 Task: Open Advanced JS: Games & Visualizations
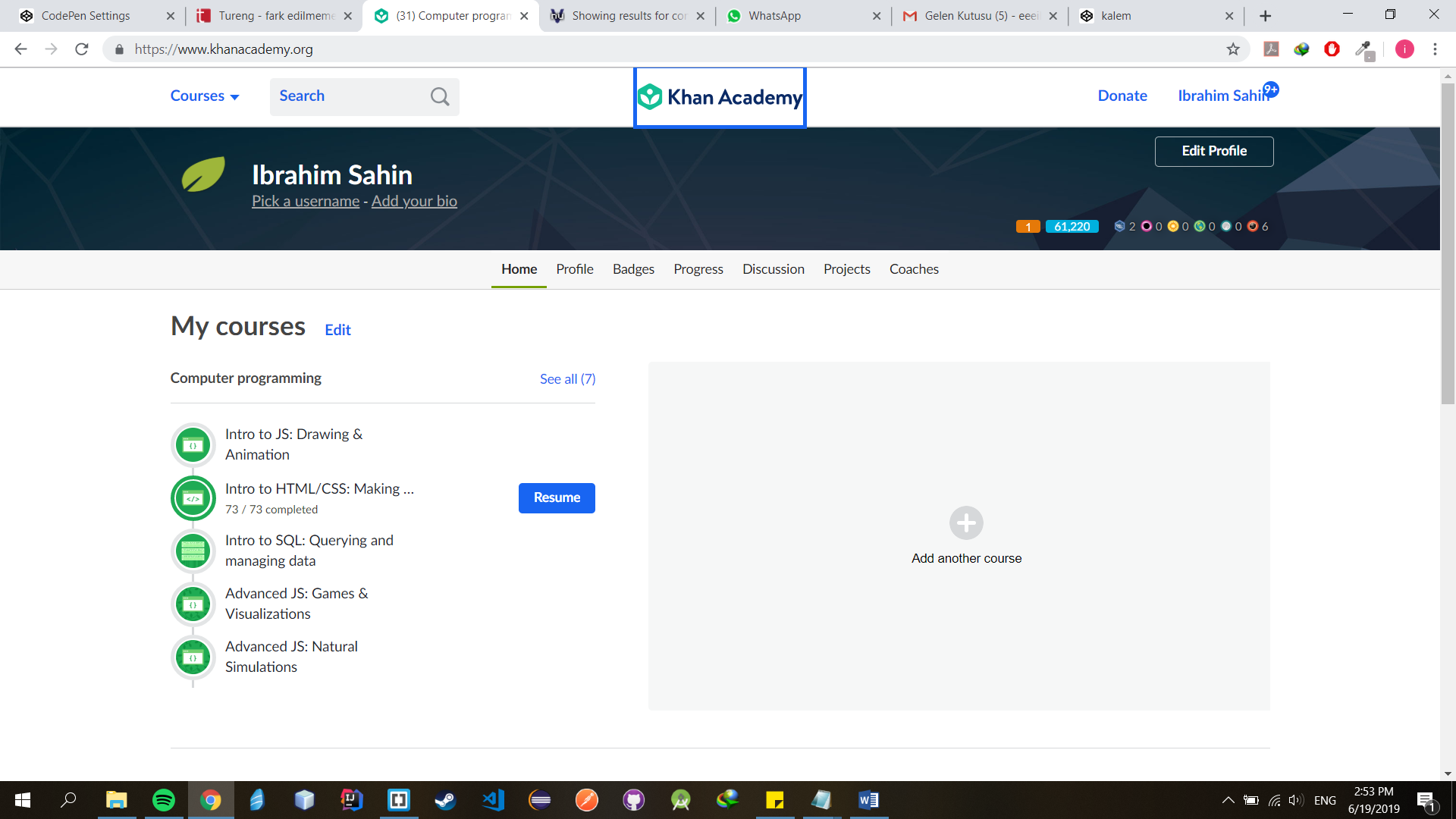click(x=297, y=604)
